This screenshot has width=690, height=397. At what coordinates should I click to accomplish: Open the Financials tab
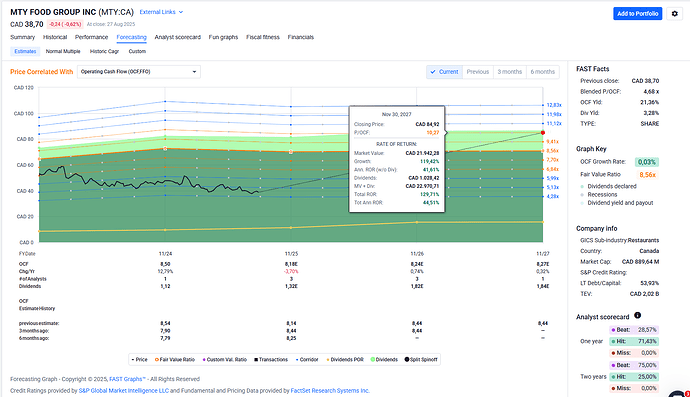301,37
